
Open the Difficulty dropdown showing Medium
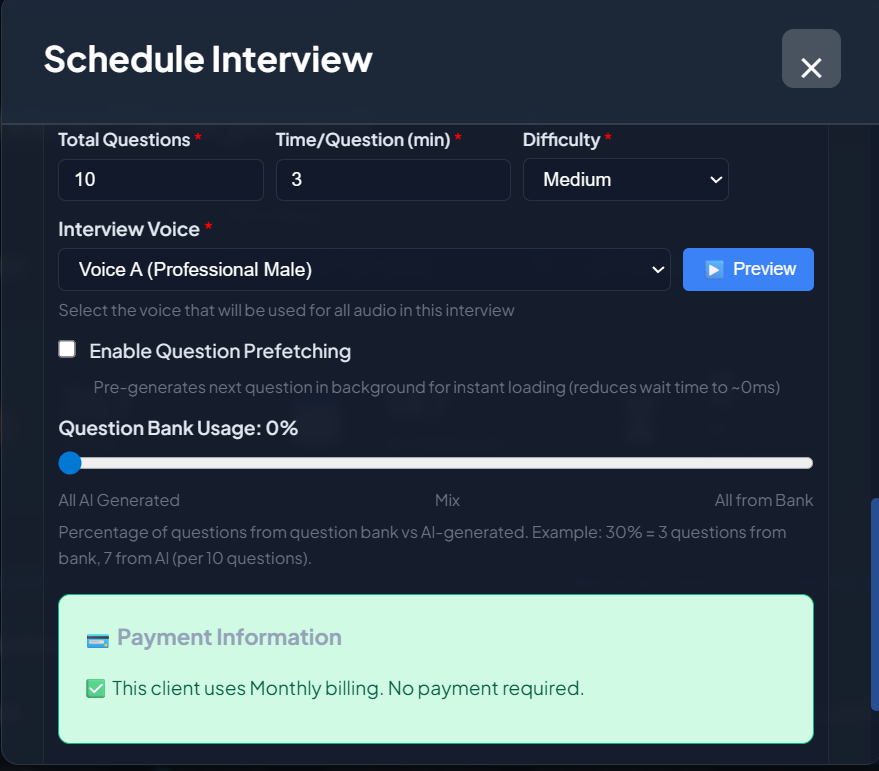click(626, 179)
